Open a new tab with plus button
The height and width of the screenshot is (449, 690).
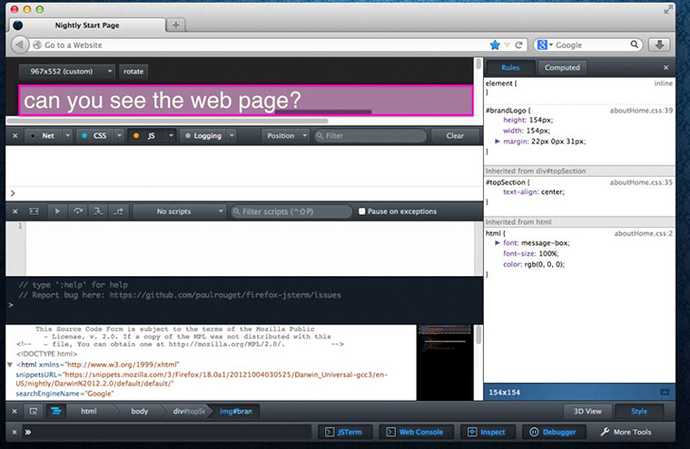pyautogui.click(x=176, y=24)
